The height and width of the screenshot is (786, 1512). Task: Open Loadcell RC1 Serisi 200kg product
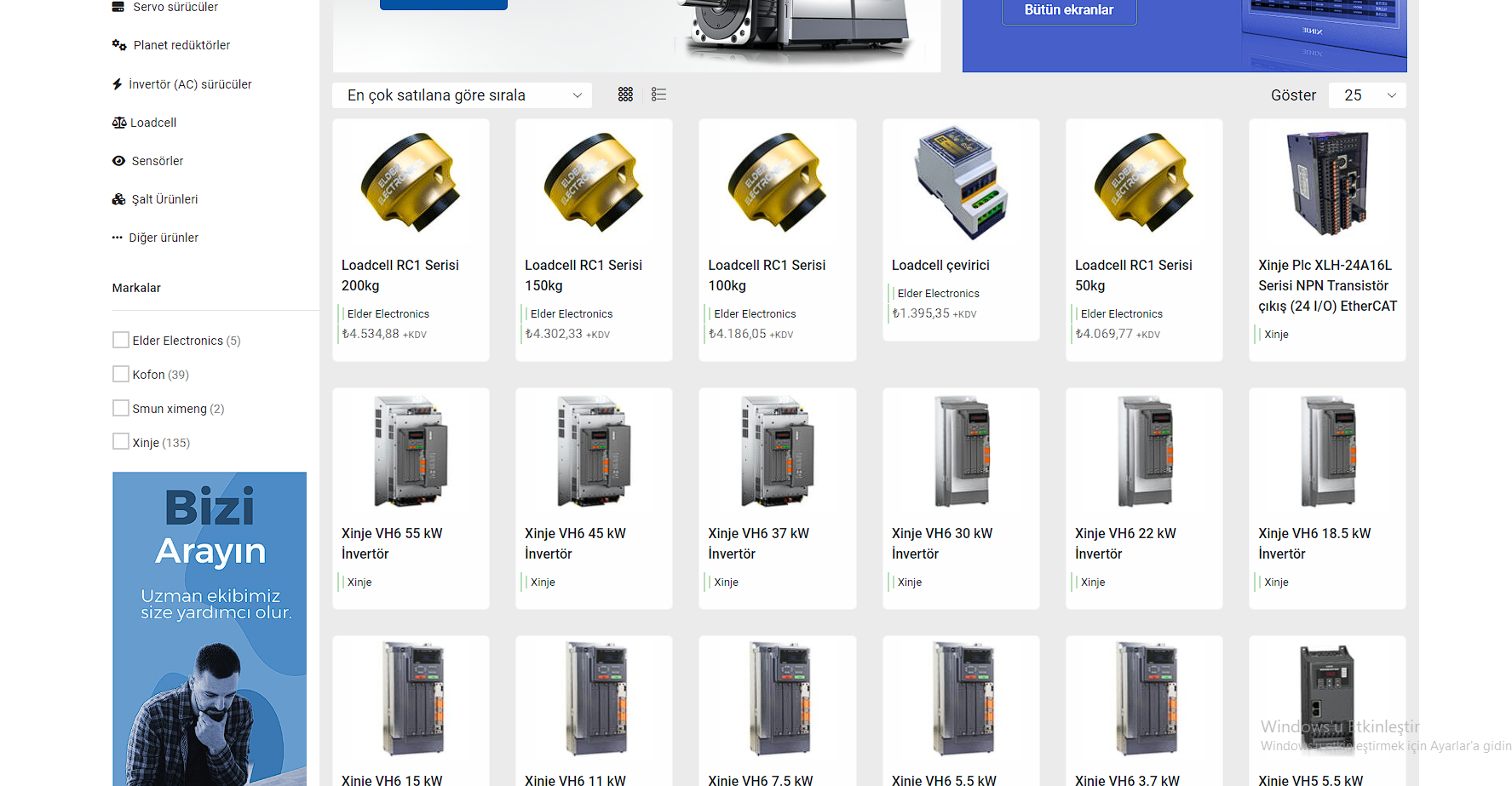click(400, 276)
